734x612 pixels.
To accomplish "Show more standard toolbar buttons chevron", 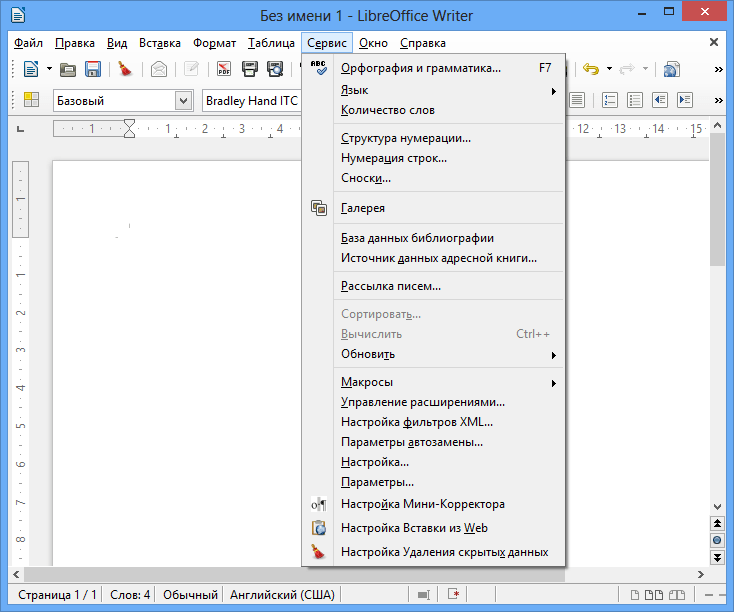I will 719,70.
